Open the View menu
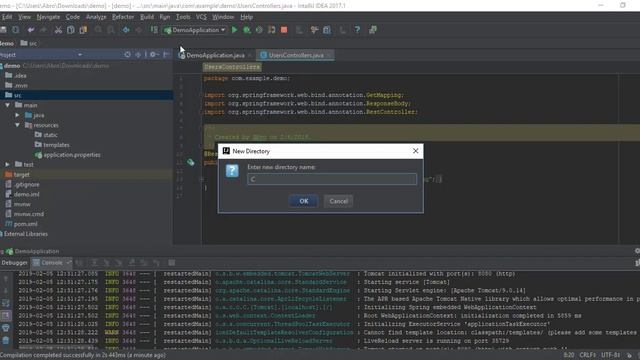The image size is (640, 360). 24,17
